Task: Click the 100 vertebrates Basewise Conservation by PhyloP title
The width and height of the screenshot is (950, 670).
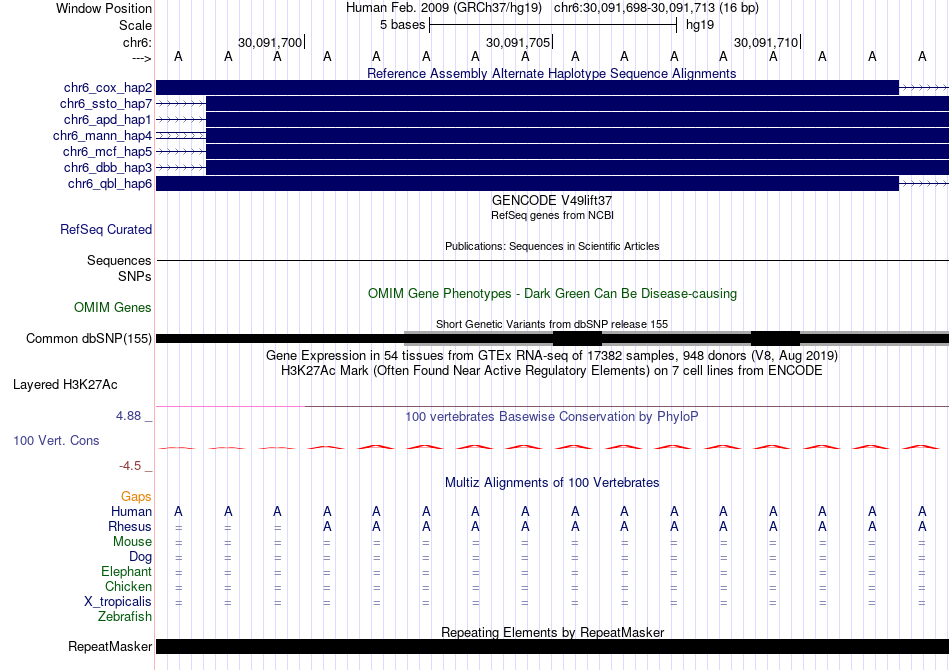Action: (x=552, y=417)
